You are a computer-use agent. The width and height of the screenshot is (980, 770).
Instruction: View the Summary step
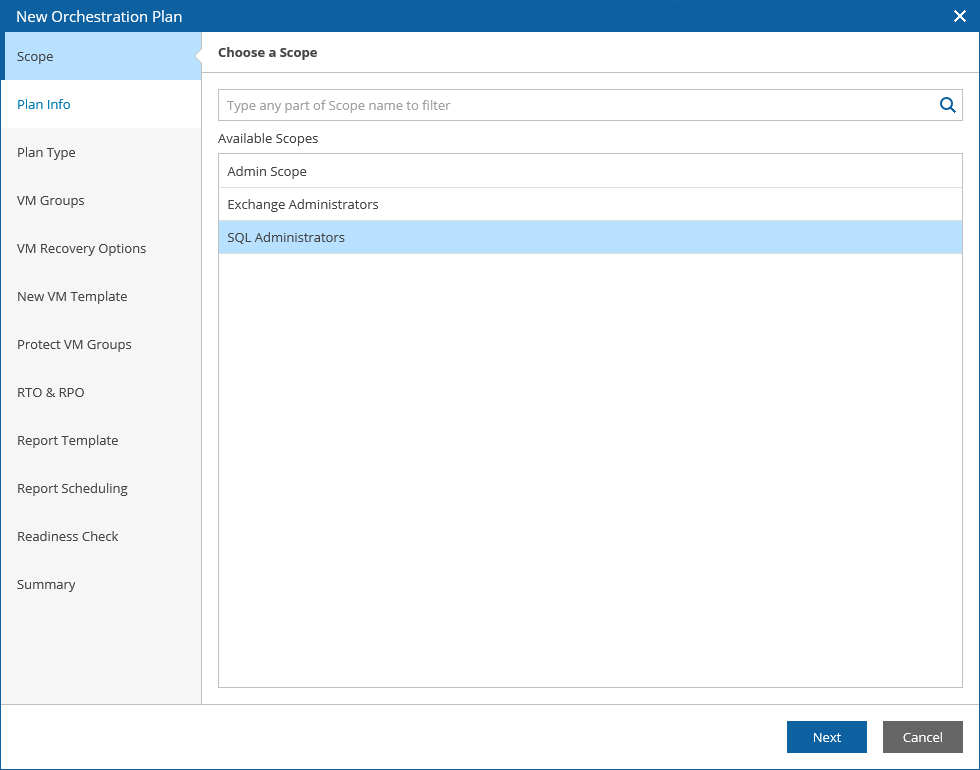46,584
